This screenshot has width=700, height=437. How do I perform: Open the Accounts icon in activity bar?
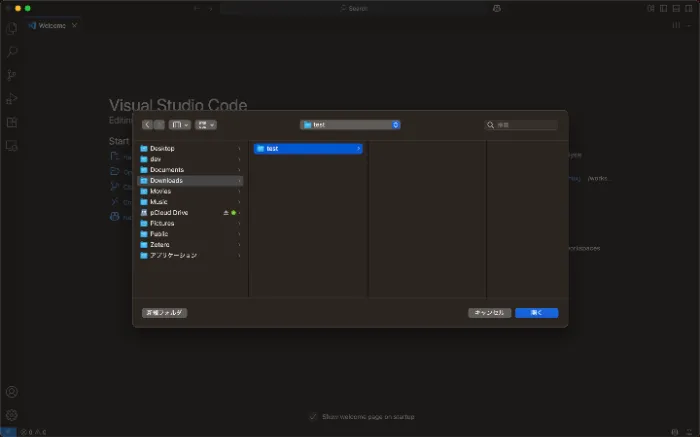(12, 392)
